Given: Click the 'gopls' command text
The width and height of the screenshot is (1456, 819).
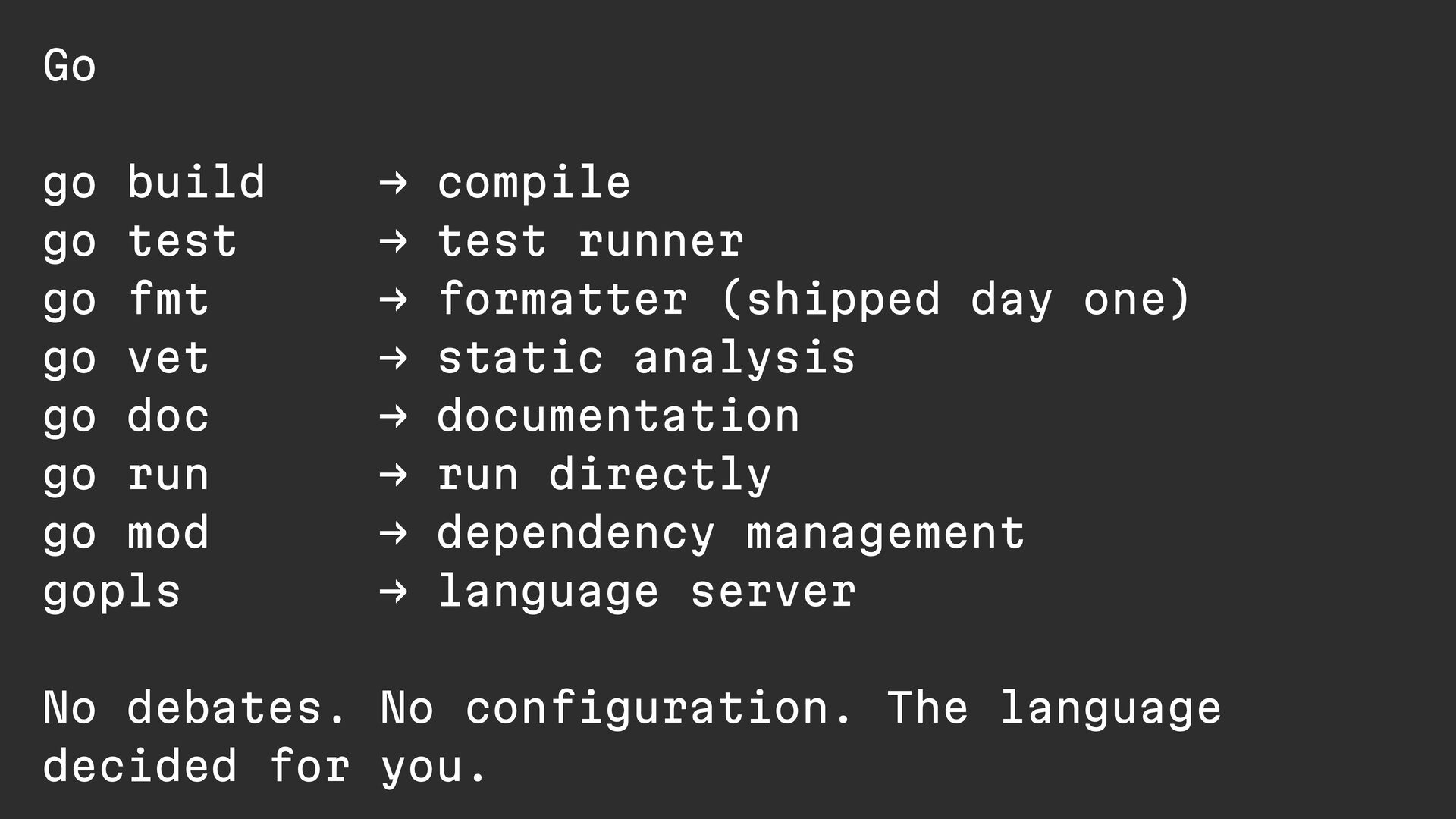Looking at the screenshot, I should [112, 593].
